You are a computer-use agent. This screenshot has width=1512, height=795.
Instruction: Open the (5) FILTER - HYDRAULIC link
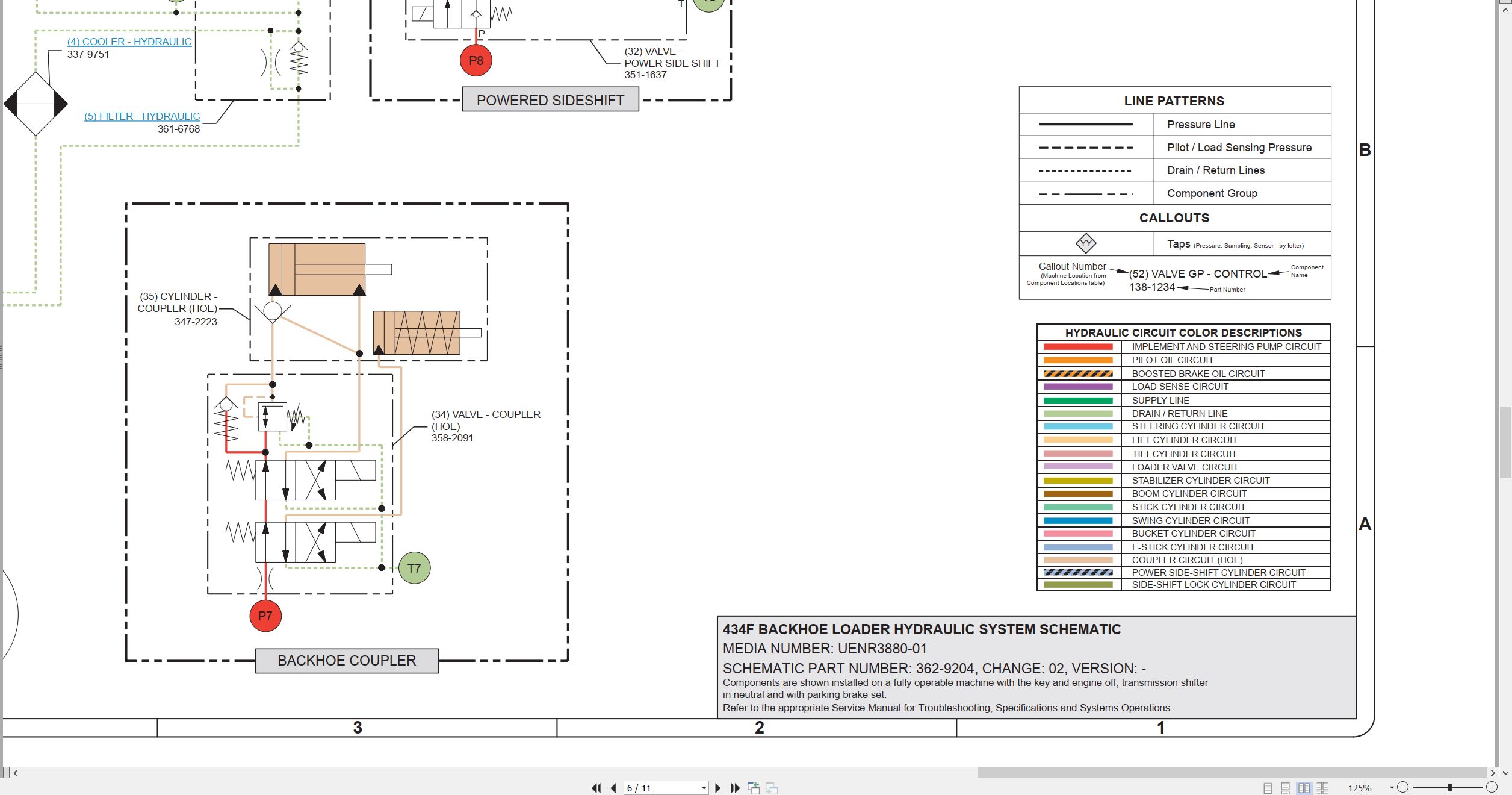[142, 116]
